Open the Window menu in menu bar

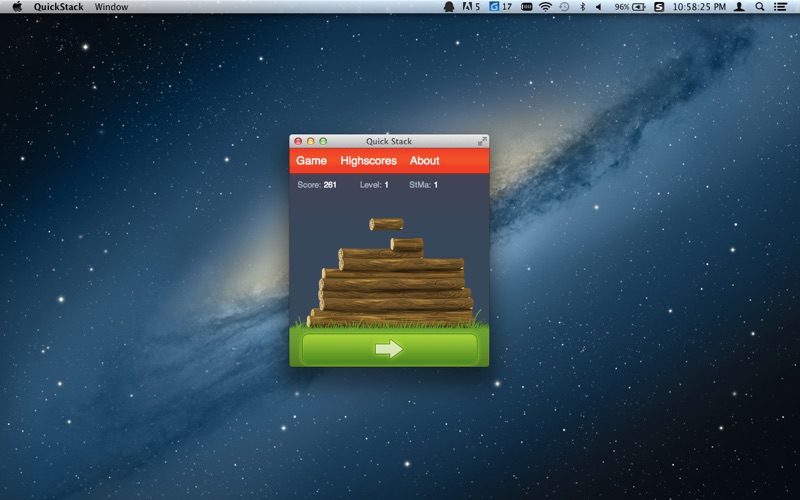tap(111, 7)
